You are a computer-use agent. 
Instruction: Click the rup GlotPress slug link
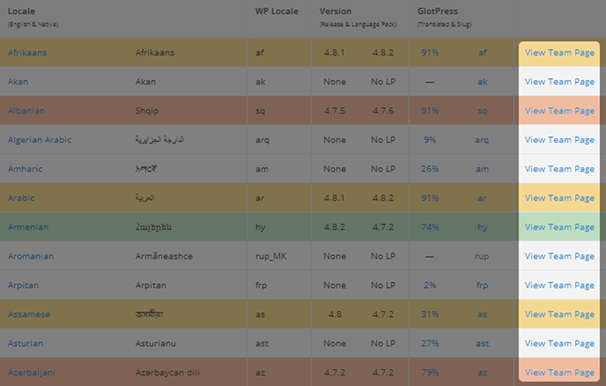[482, 256]
